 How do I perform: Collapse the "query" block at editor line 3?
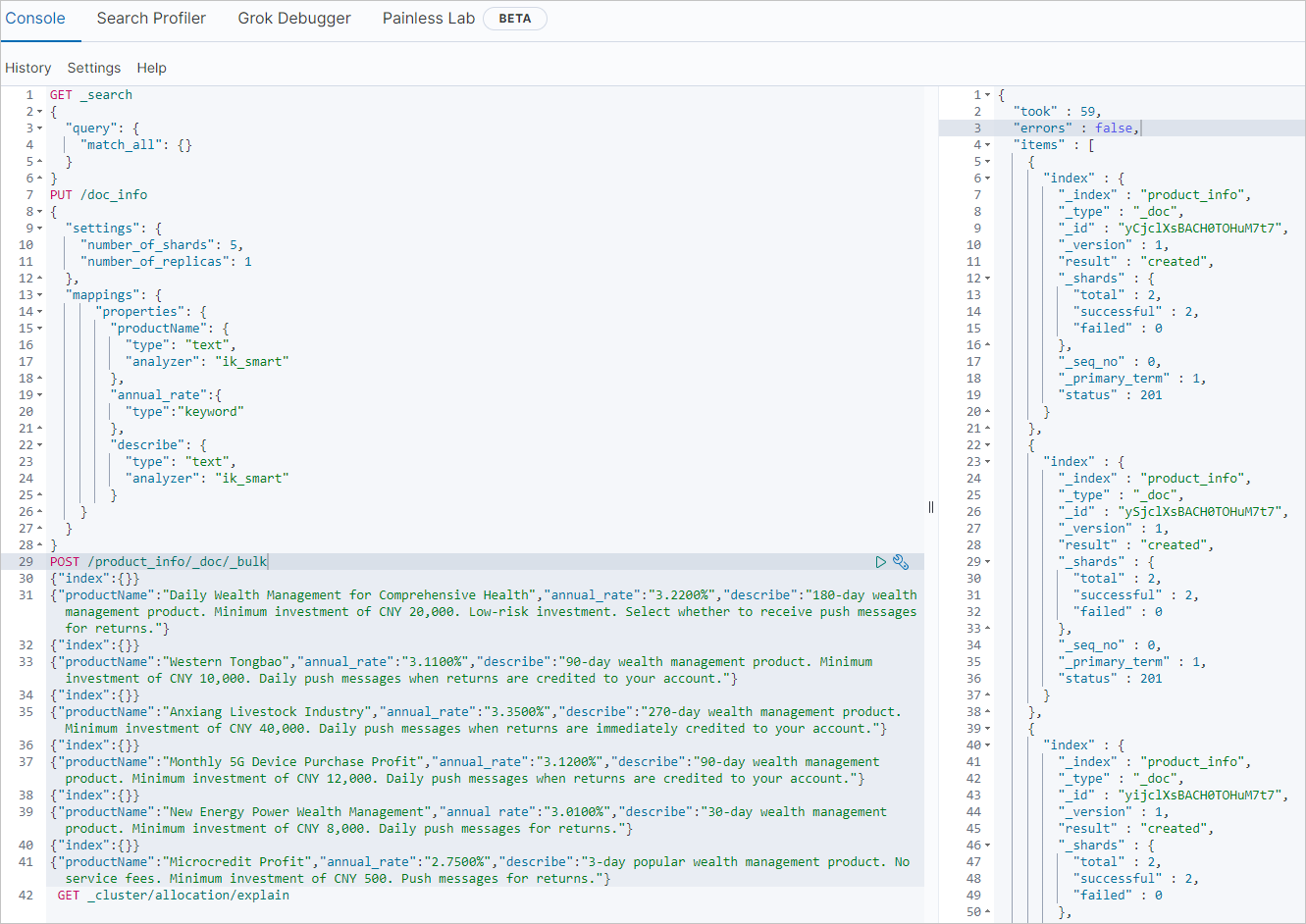pyautogui.click(x=39, y=128)
